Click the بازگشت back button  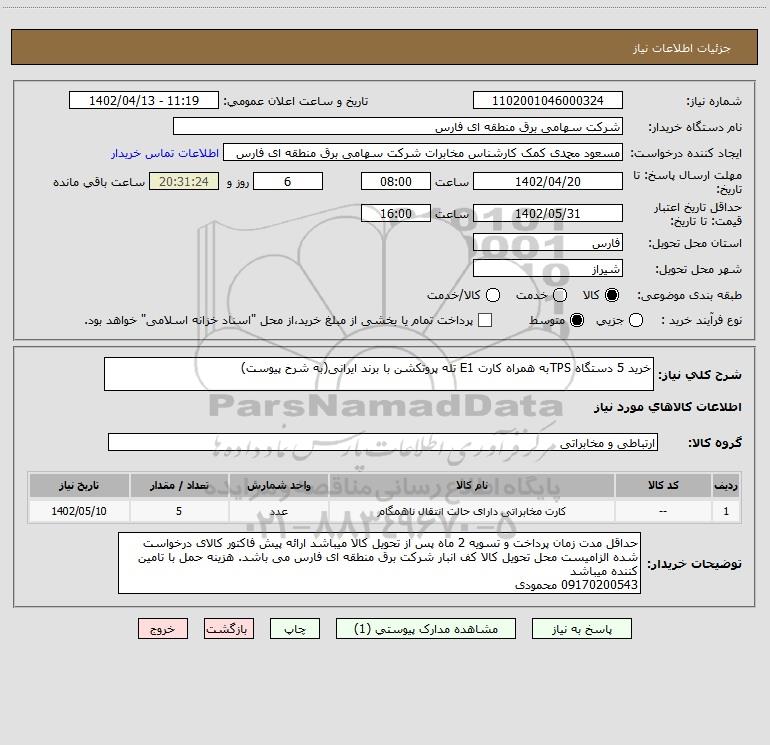coord(229,629)
